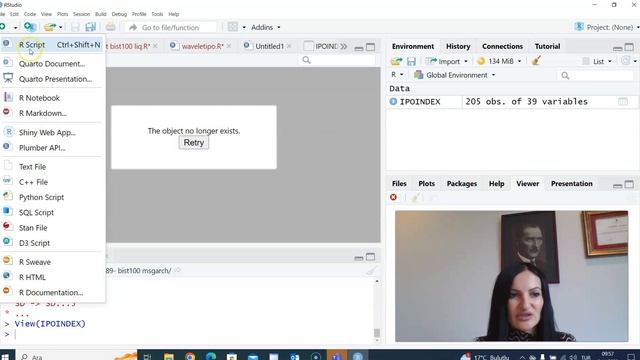Click the save workspace icon
This screenshot has height=360, width=640.
411,61
